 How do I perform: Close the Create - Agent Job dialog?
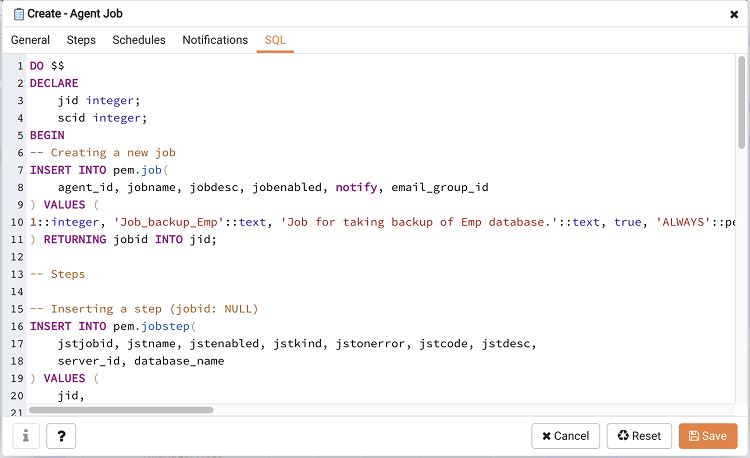(734, 14)
